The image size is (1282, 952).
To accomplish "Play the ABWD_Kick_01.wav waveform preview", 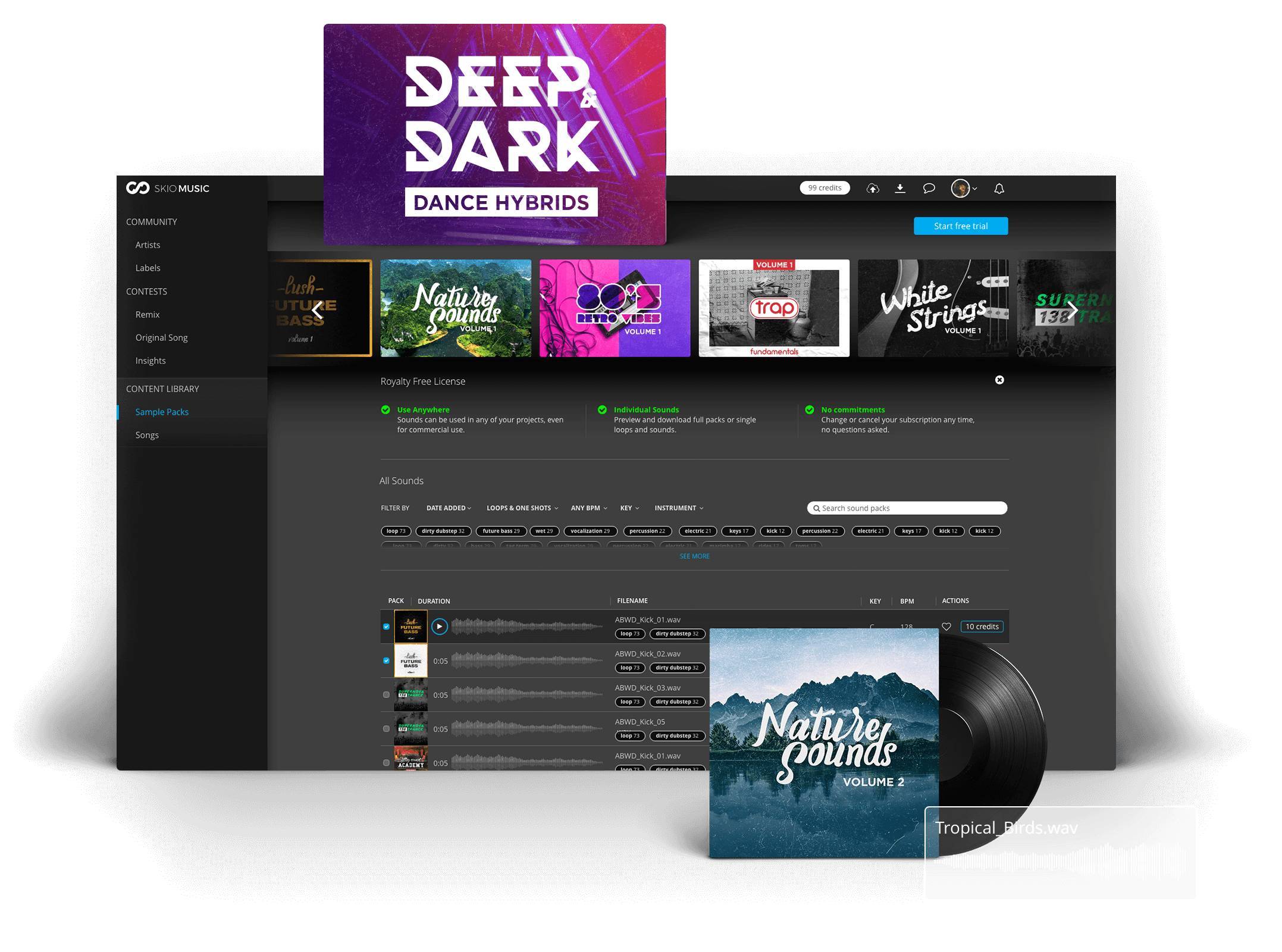I will tap(439, 626).
